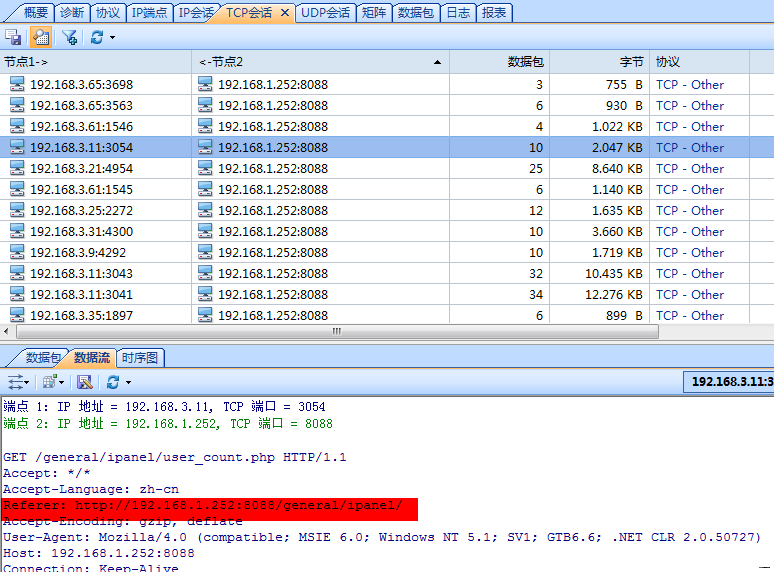Click 端点 2 IP address line
Image resolution: width=774 pixels, height=572 pixels.
click(x=168, y=423)
